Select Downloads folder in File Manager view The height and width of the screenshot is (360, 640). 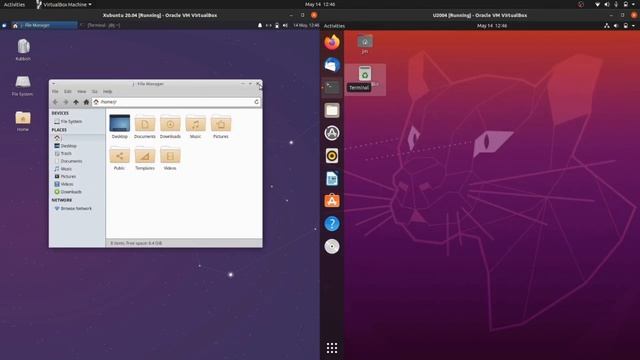170,127
